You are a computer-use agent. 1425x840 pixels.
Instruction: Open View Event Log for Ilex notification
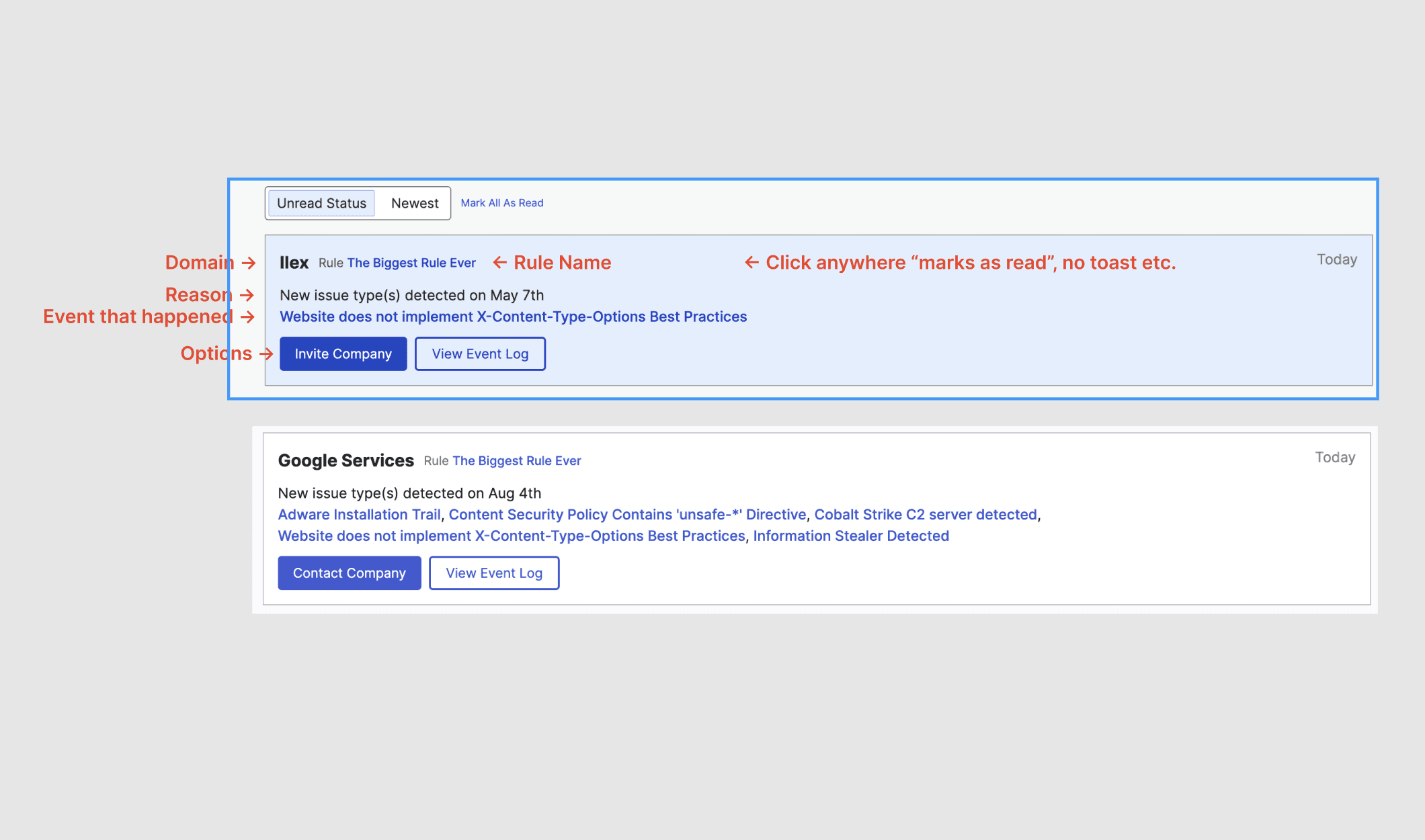(480, 353)
